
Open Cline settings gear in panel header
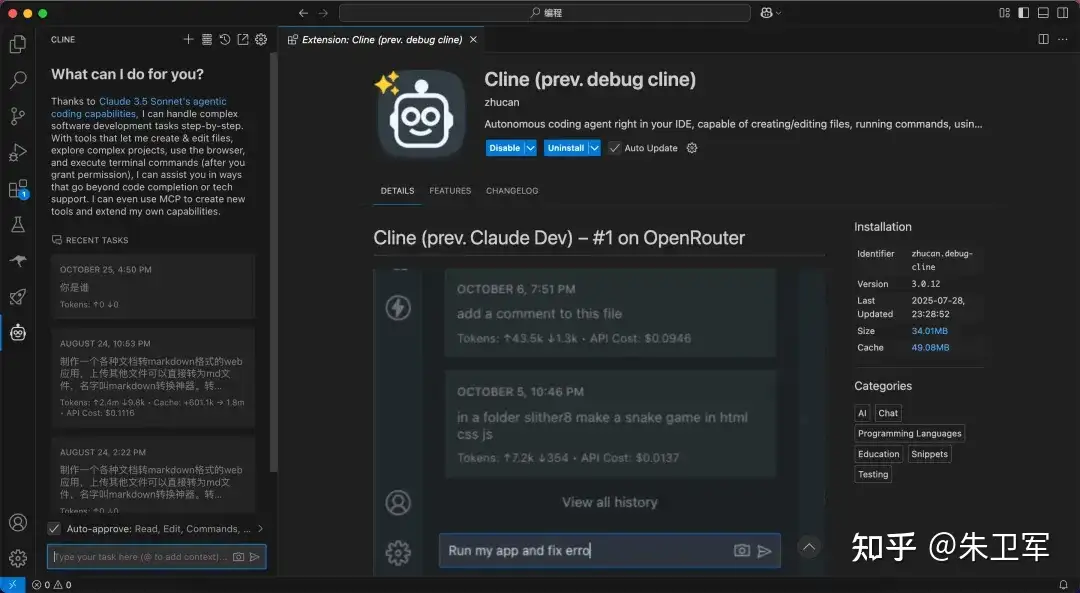261,39
